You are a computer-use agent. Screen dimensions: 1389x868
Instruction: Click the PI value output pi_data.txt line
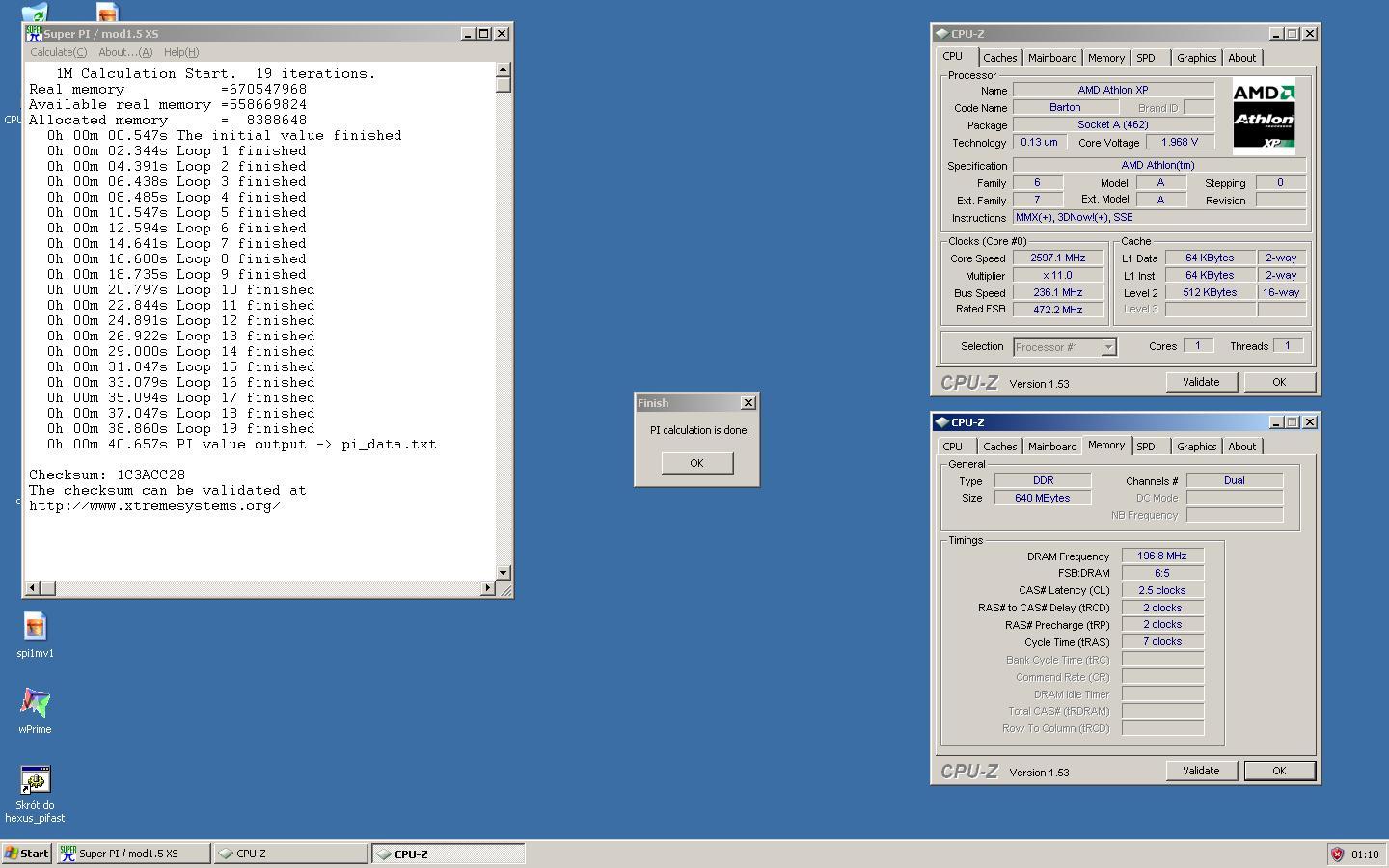[242, 444]
